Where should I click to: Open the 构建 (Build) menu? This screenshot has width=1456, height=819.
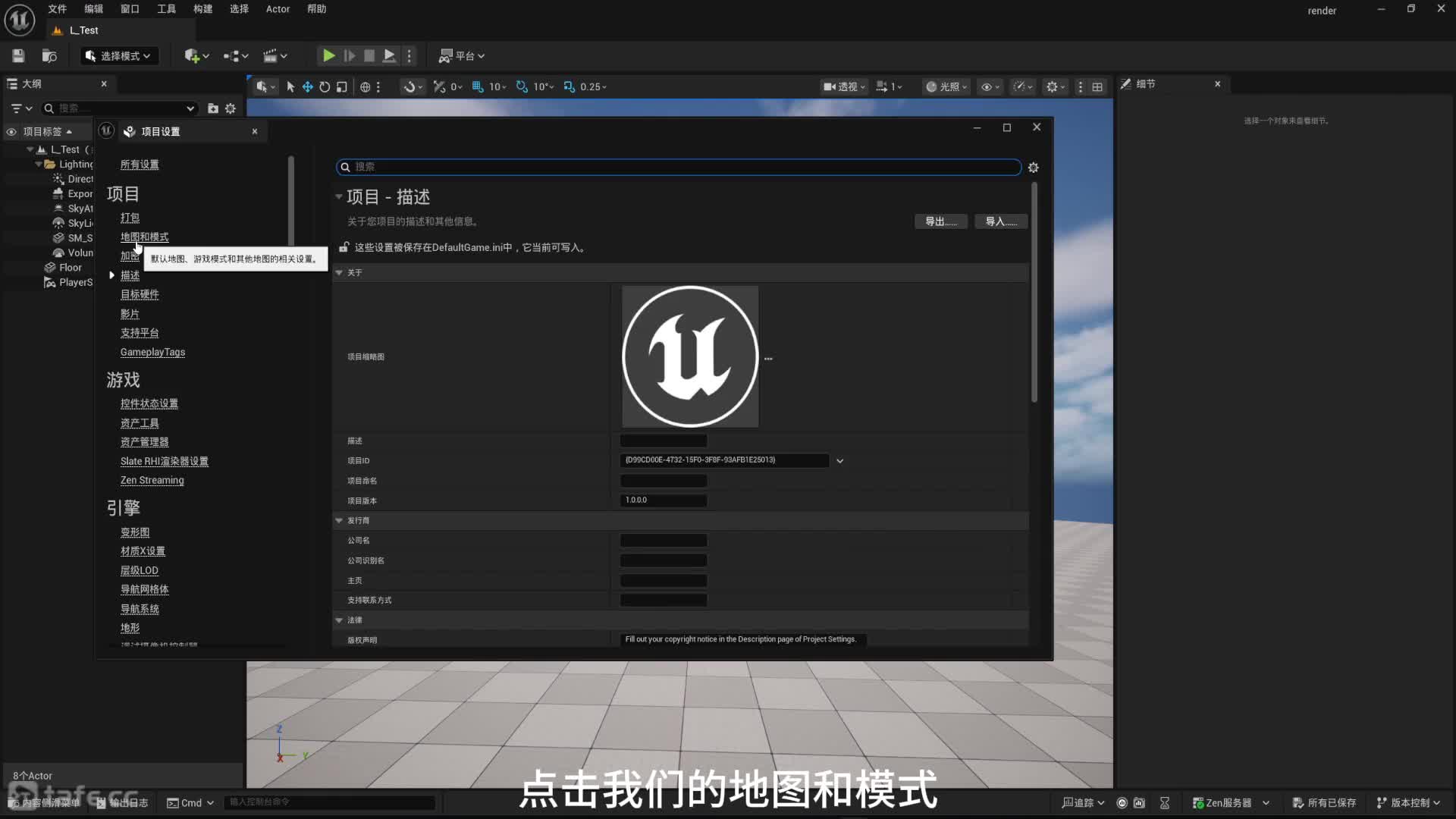point(202,9)
